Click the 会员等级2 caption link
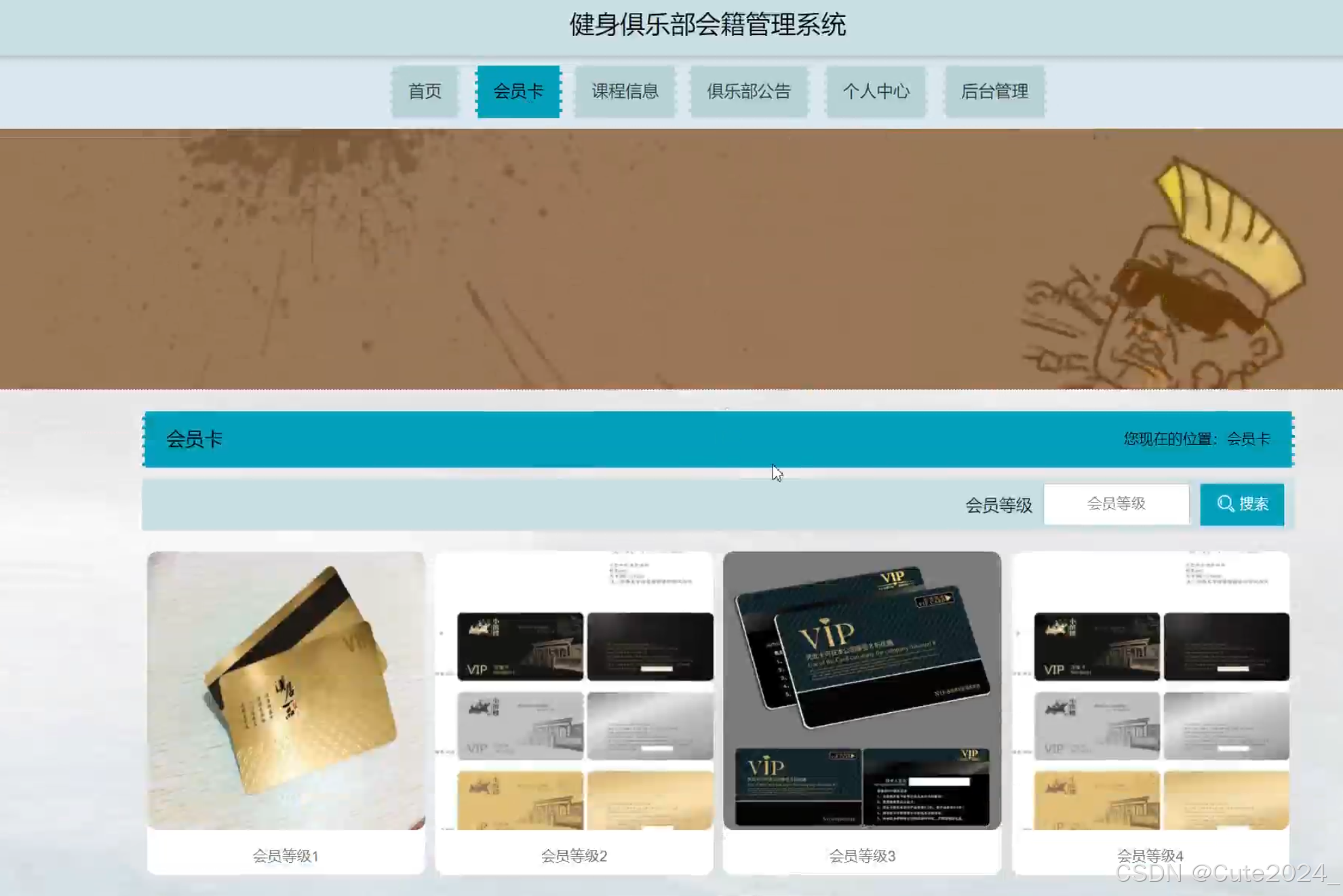1343x896 pixels. 575,856
